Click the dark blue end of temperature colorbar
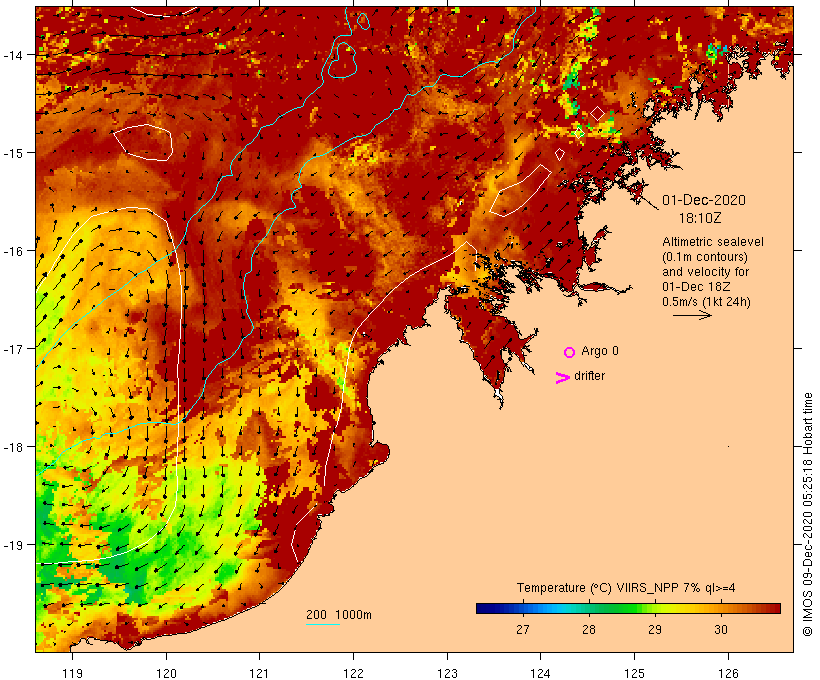Viewport: 820px width, 680px height. click(484, 608)
